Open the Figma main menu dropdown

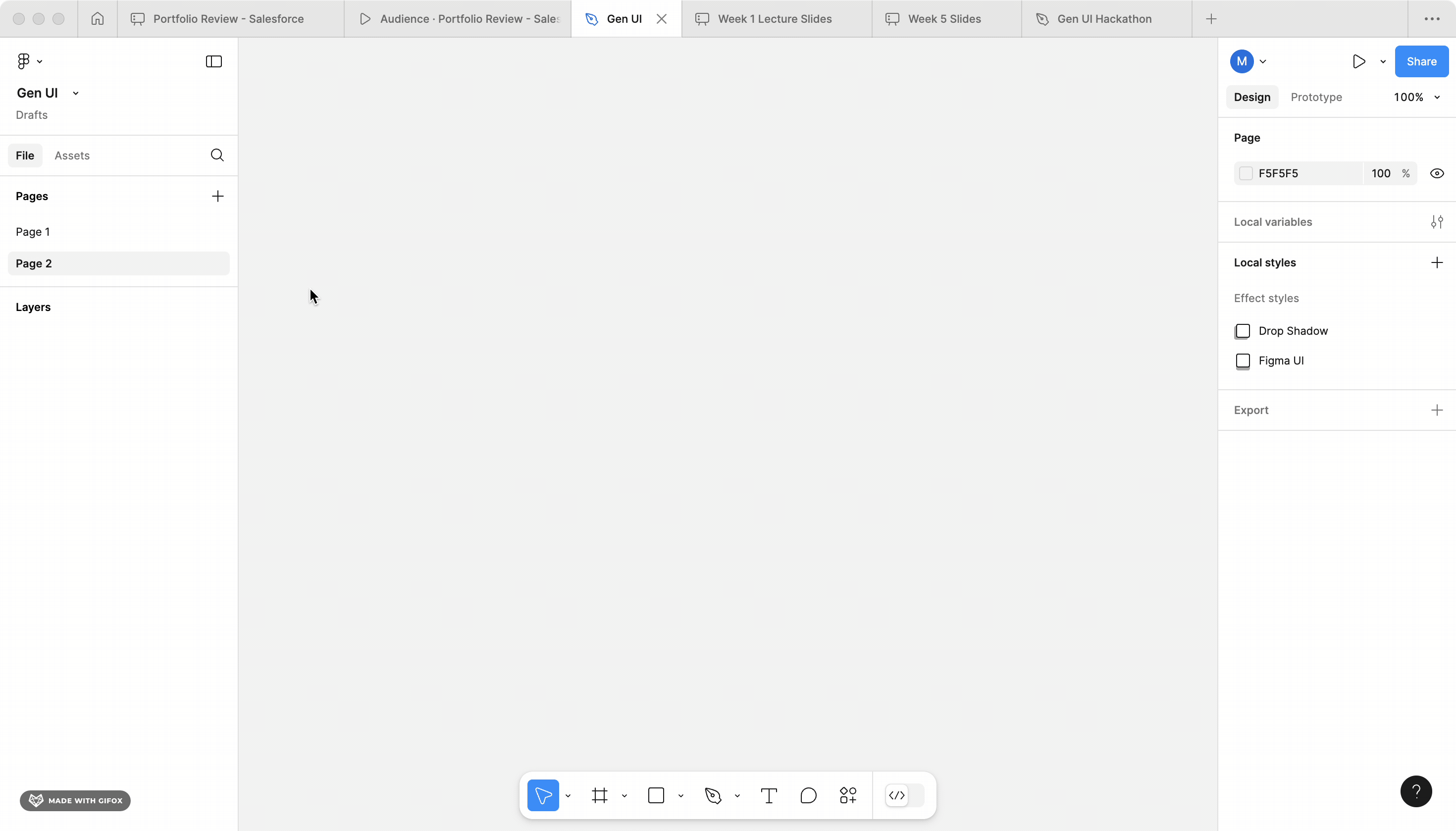pos(30,61)
